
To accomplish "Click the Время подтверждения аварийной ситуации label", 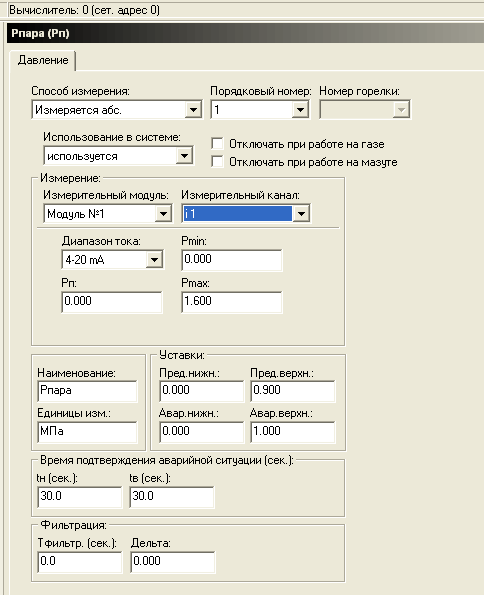I will (x=167, y=460).
